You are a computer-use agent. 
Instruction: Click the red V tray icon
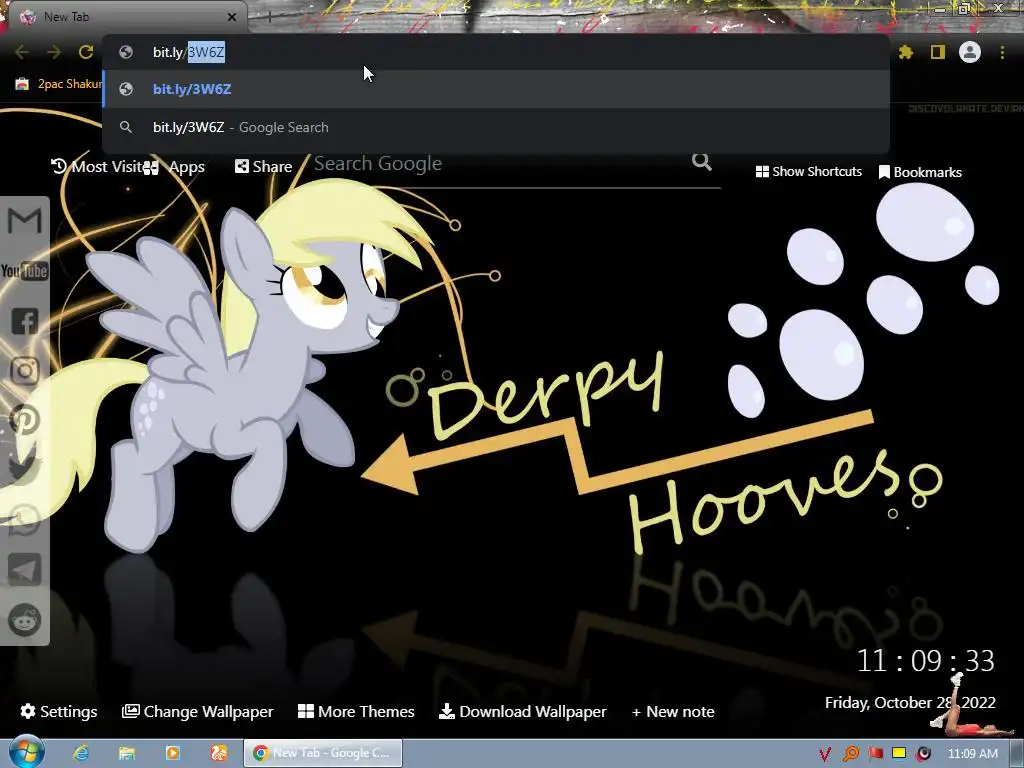point(825,754)
